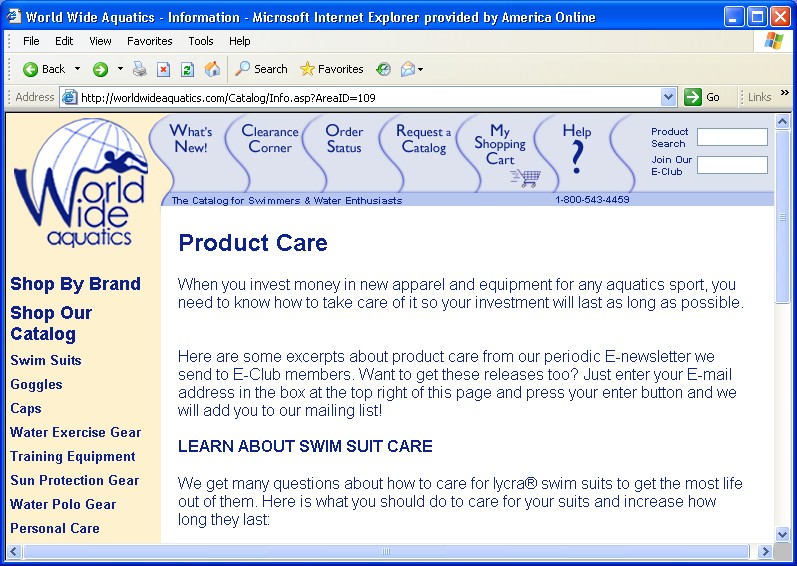Click the Product Search input field
The height and width of the screenshot is (566, 797).
[732, 137]
